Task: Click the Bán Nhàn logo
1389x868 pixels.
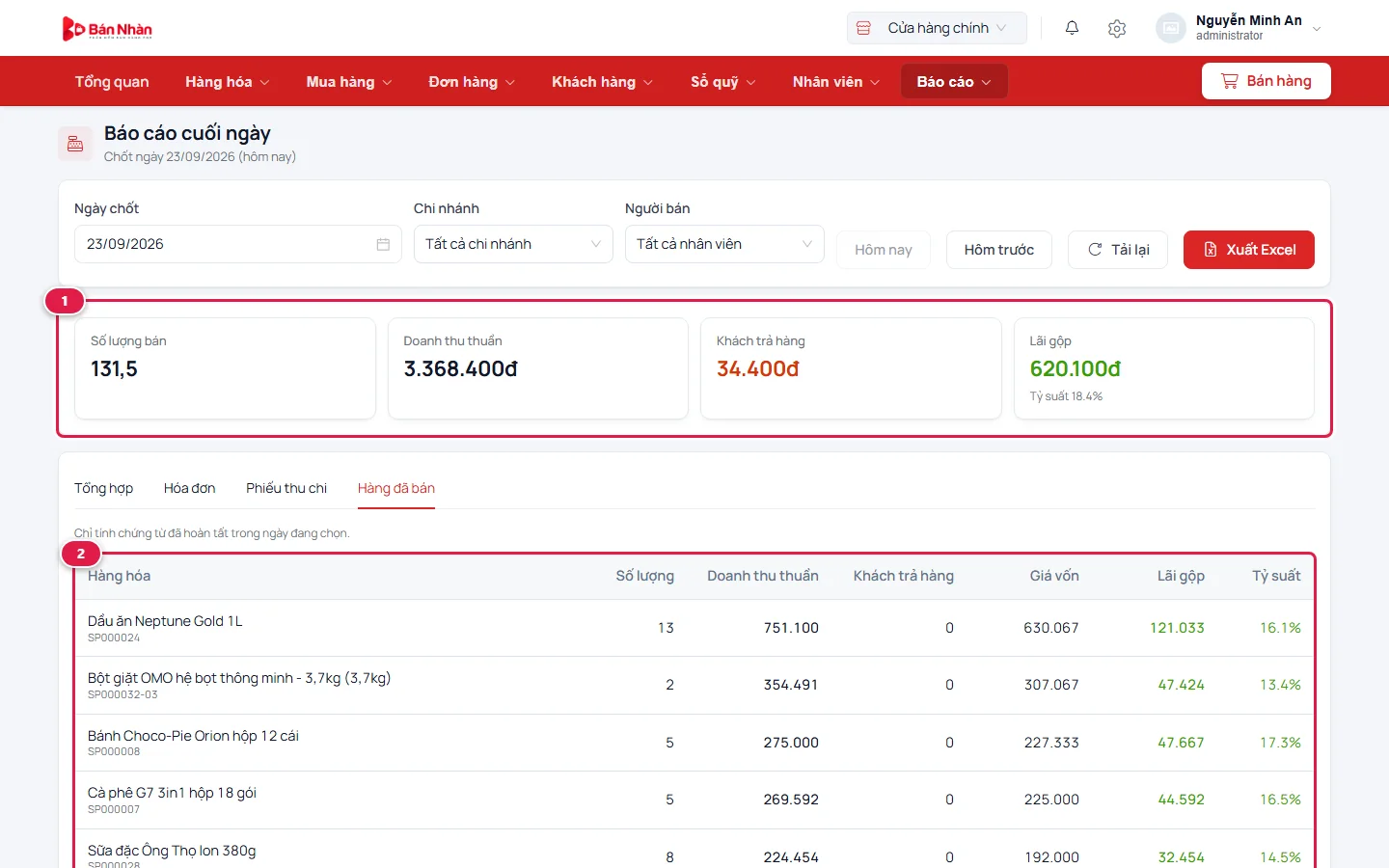Action: (107, 29)
